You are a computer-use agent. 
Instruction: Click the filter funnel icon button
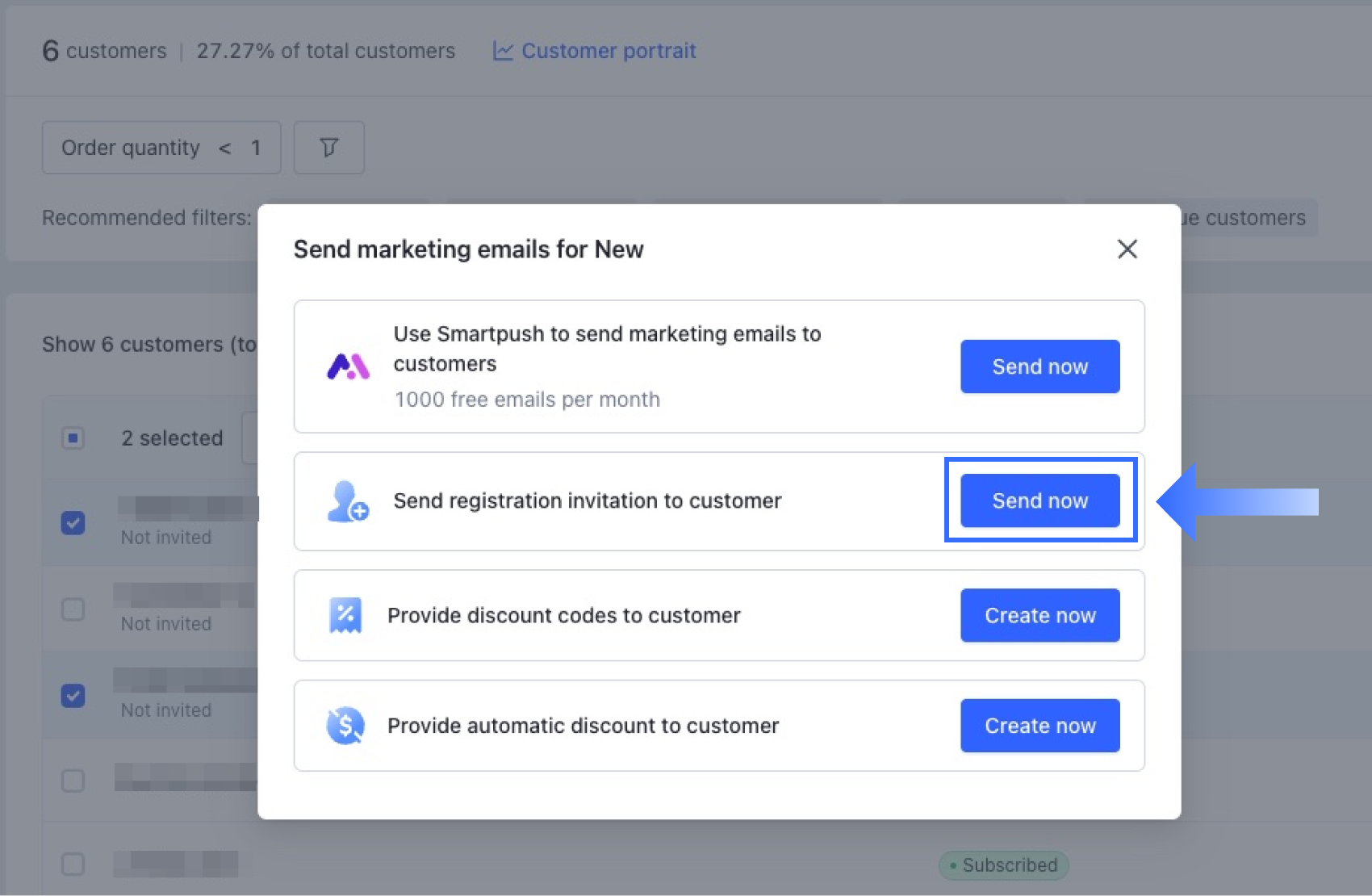[328, 148]
